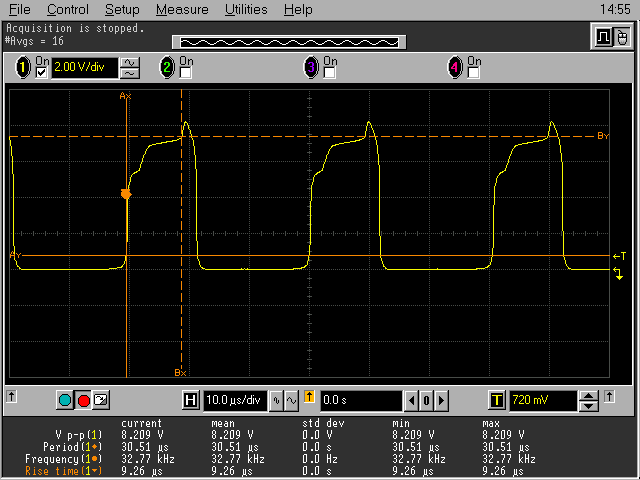
Task: Click the T trigger setup button
Action: click(x=497, y=400)
